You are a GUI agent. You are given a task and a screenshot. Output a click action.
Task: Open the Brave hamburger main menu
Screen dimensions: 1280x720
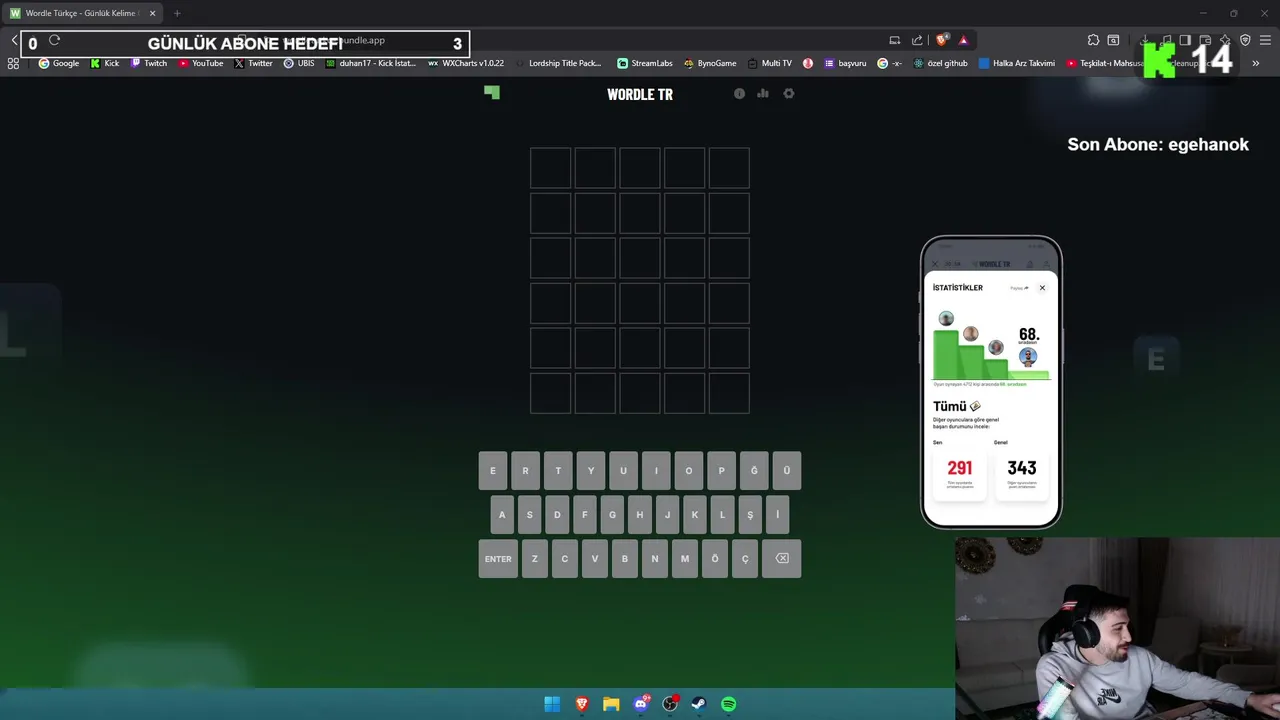(x=1266, y=40)
